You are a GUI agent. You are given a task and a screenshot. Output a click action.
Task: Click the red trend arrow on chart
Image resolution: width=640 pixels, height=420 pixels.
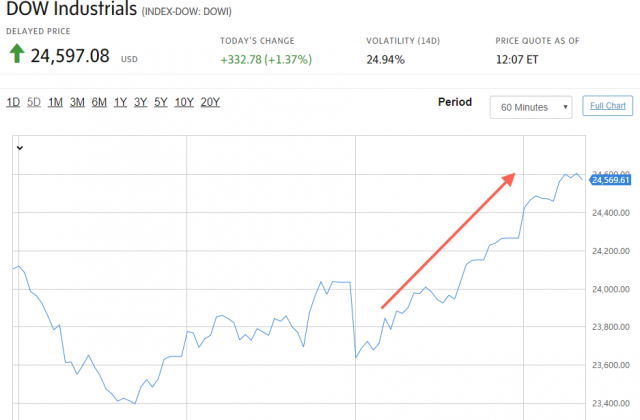click(x=447, y=241)
